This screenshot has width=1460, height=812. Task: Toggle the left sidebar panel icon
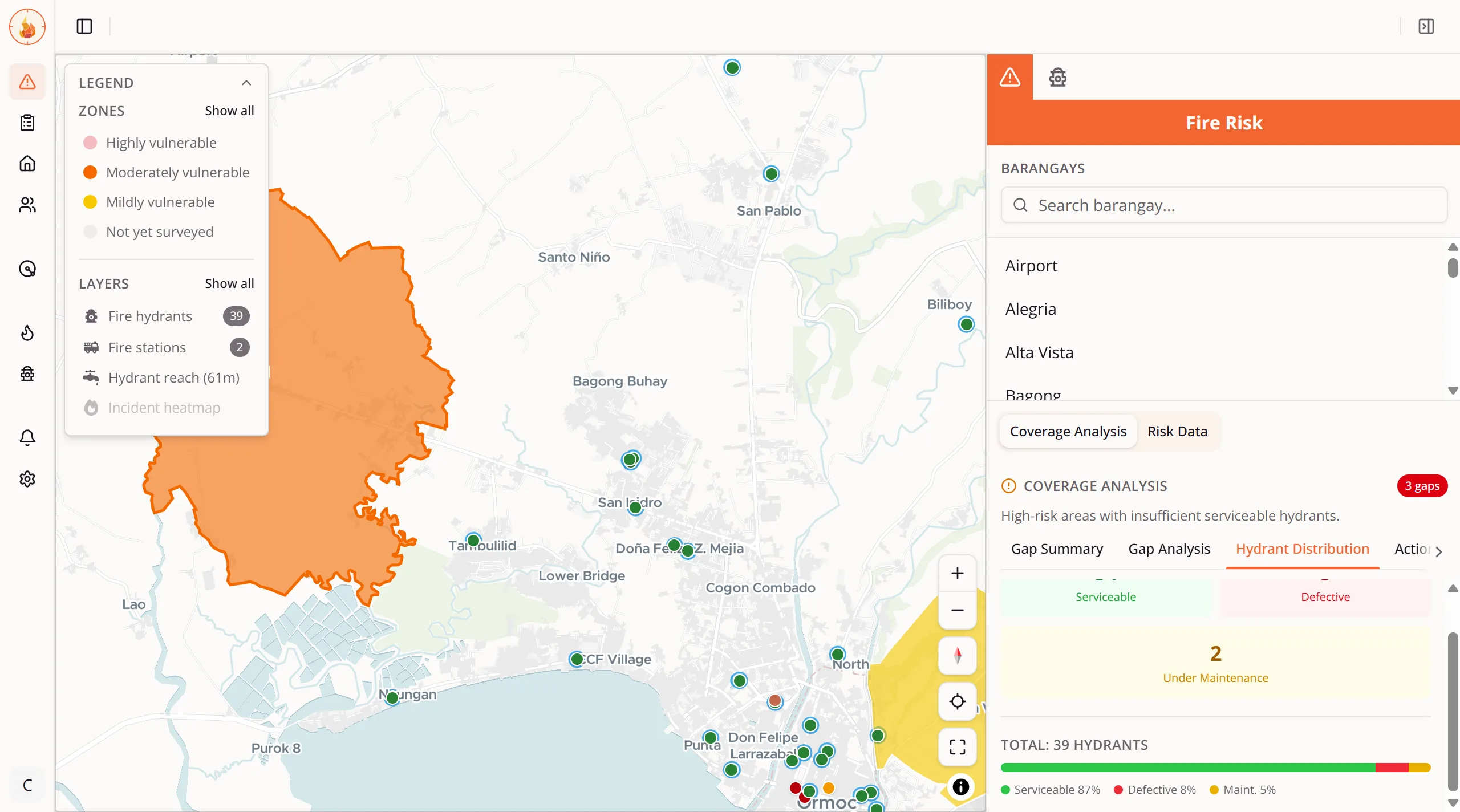(x=84, y=26)
